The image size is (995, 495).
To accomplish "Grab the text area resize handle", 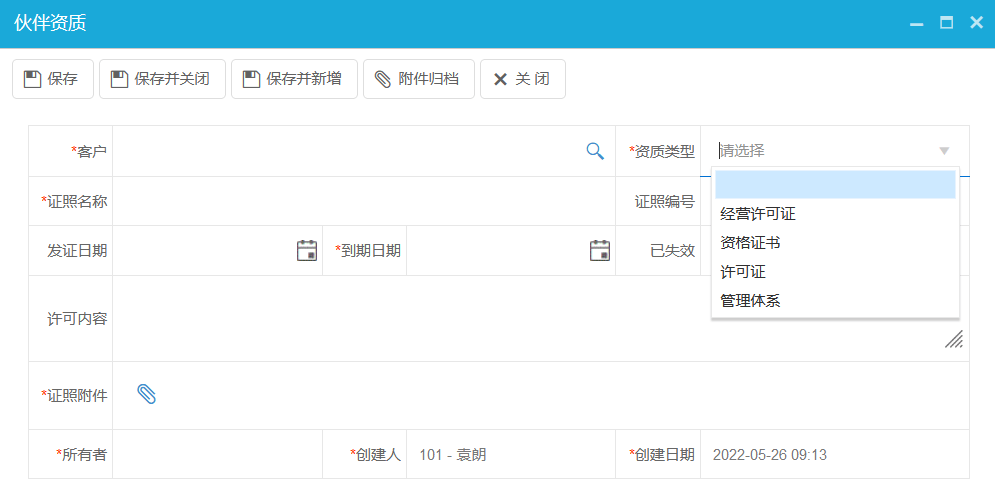I will [x=954, y=339].
